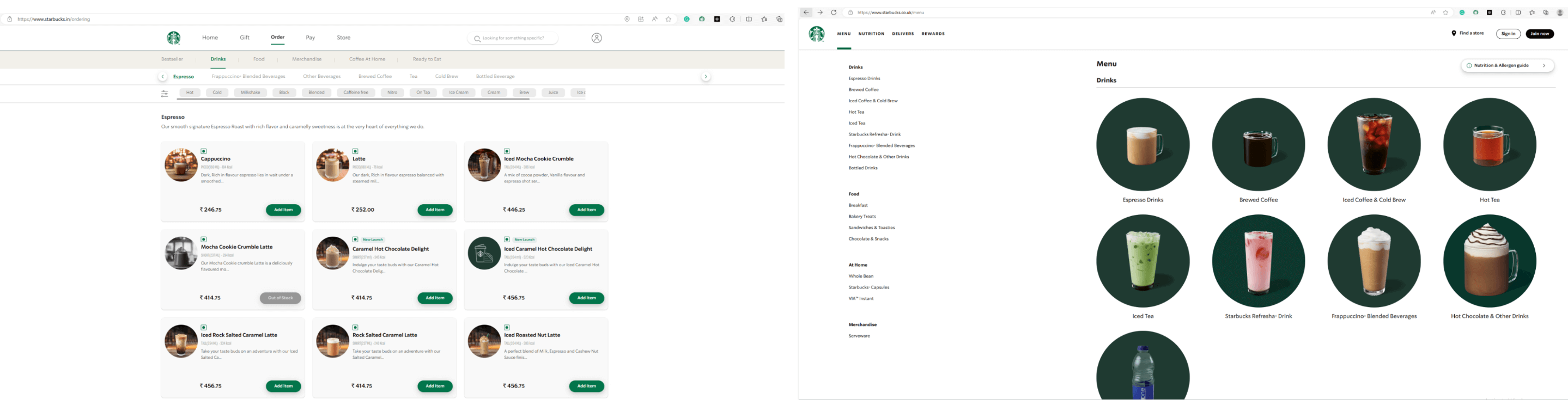This screenshot has height=418, width=1568.
Task: Click the location icon in left browser address bar
Action: pyautogui.click(x=627, y=20)
